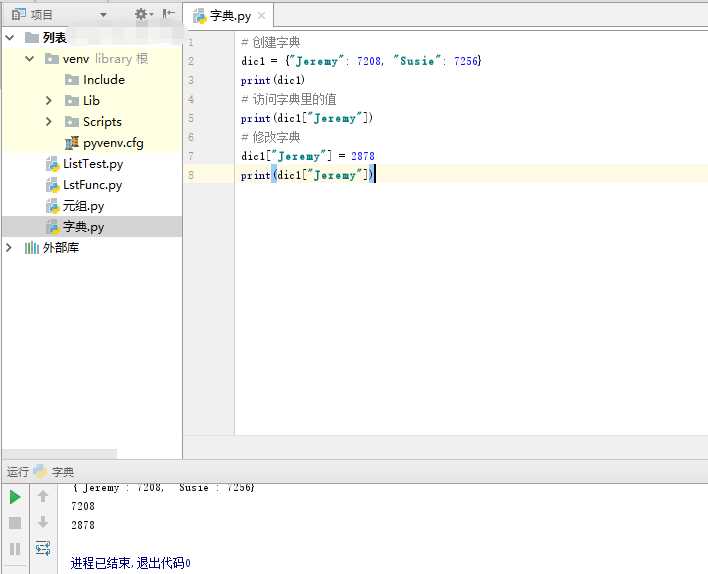Click console output line 7208
The image size is (708, 574).
(x=83, y=506)
